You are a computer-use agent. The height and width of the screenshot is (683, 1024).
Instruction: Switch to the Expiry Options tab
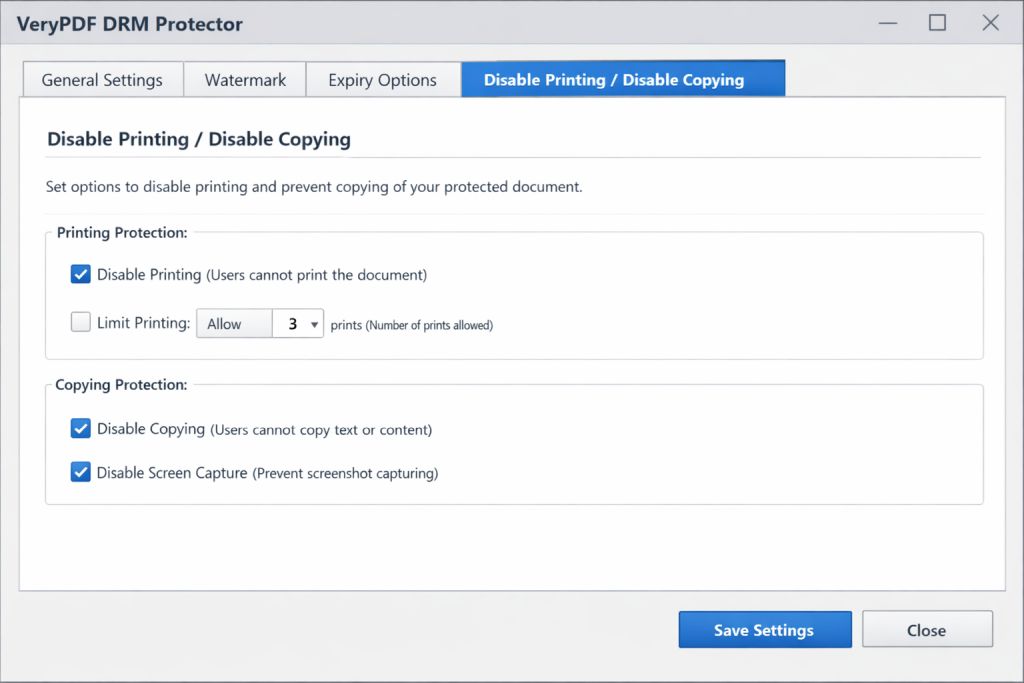coord(383,79)
